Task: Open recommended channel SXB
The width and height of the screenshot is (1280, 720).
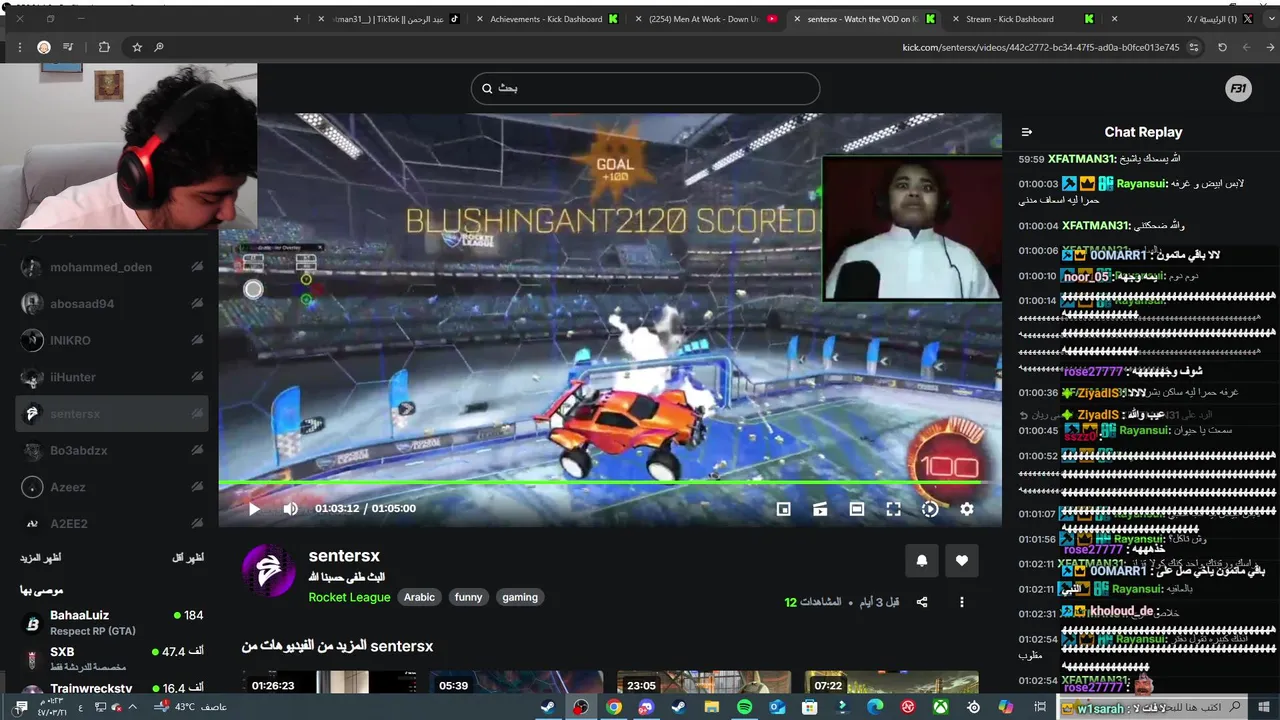Action: click(112, 659)
